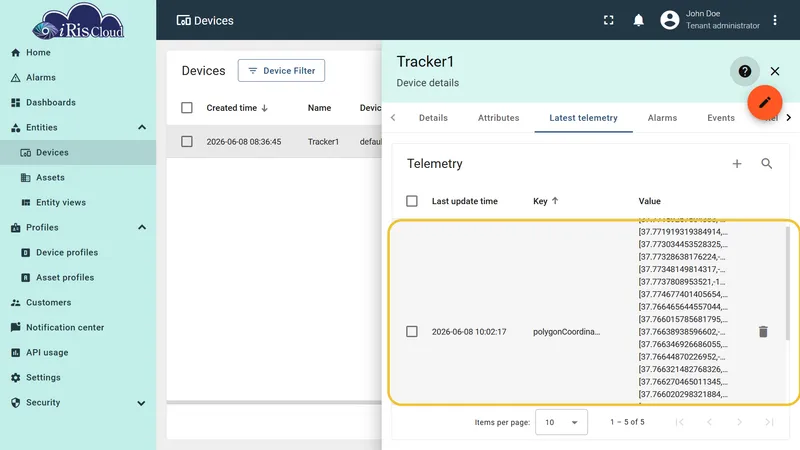Click created time 2026-06-08 08:36:45

click(x=244, y=142)
